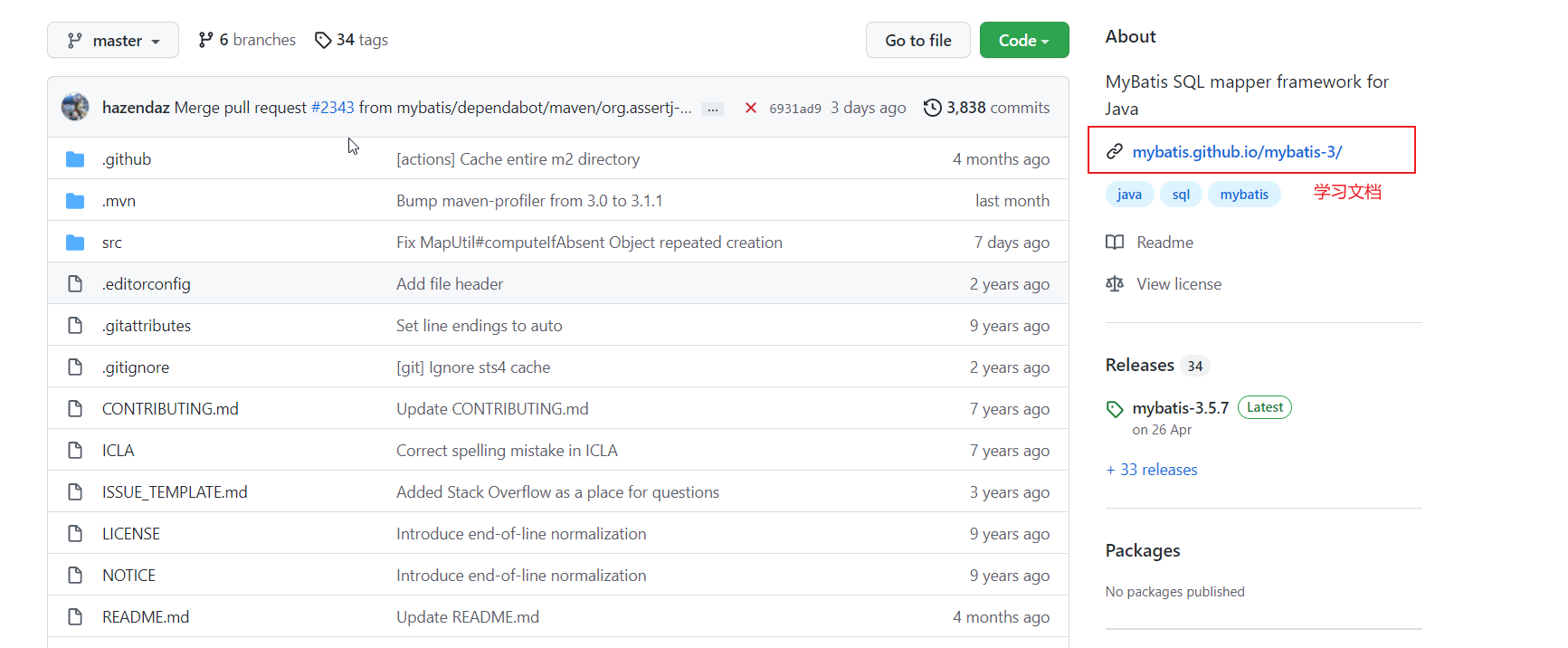Show the + 33 releases link
This screenshot has width=1568, height=648.
click(1152, 470)
